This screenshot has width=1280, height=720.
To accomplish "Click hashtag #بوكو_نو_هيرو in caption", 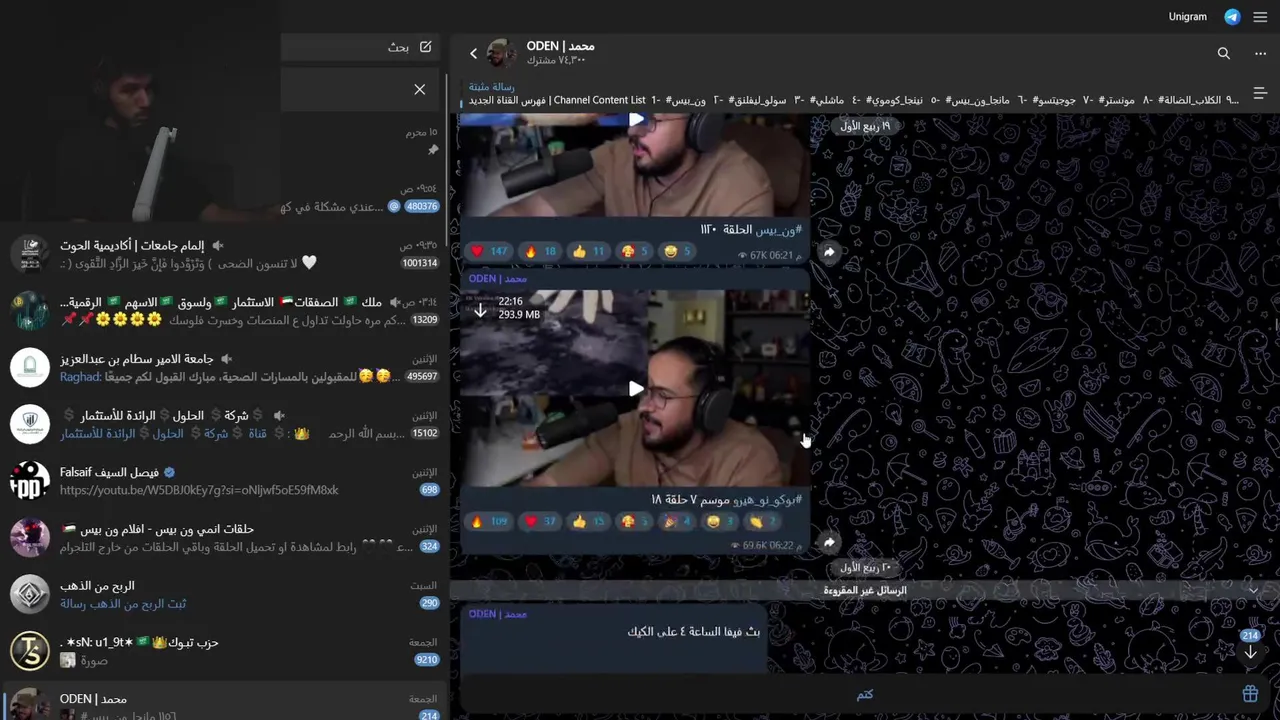I will (x=768, y=499).
